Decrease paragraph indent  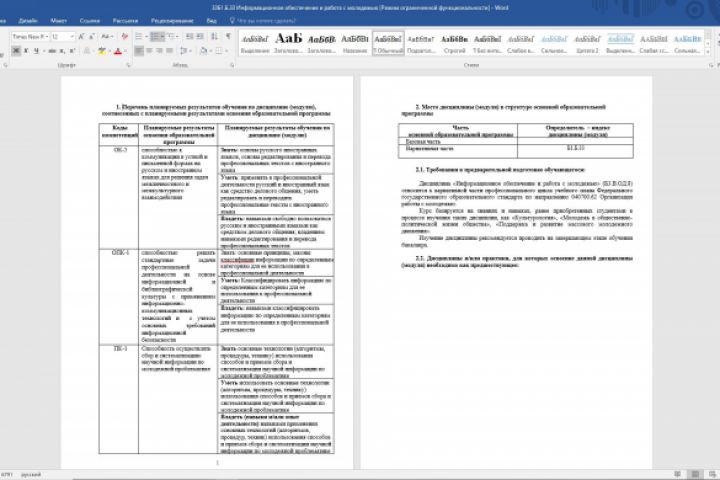pyautogui.click(x=190, y=36)
